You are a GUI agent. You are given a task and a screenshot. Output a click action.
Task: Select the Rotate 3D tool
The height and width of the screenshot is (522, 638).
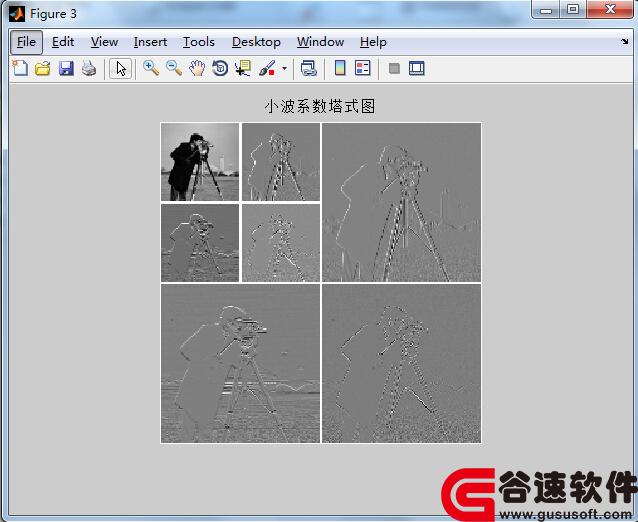(220, 68)
